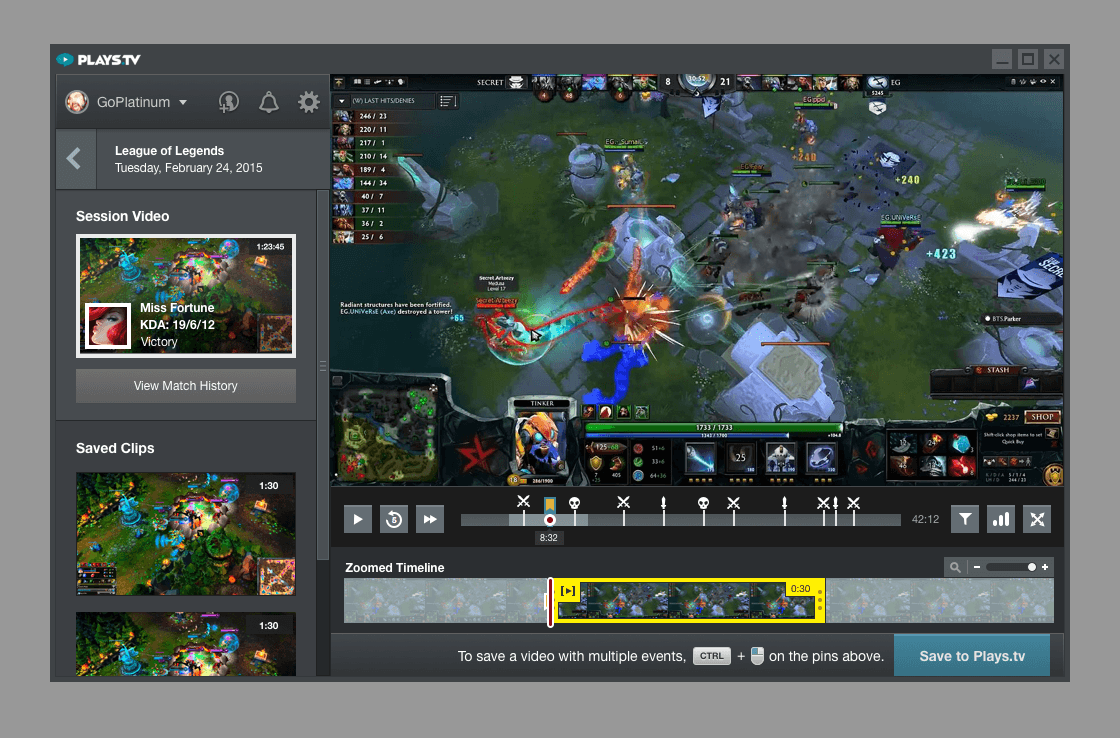Screen dimensions: 1120x738
Task: Click the 8:32 current time label
Action: (x=549, y=538)
